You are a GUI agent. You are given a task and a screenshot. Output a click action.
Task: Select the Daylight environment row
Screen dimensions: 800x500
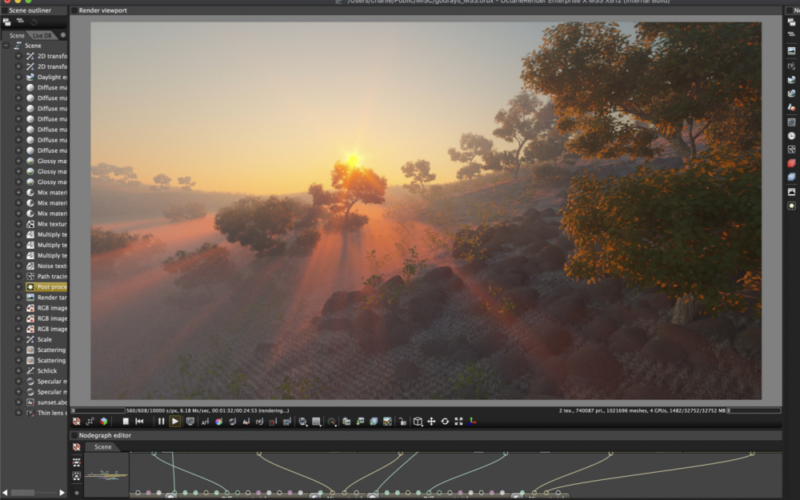coord(46,77)
